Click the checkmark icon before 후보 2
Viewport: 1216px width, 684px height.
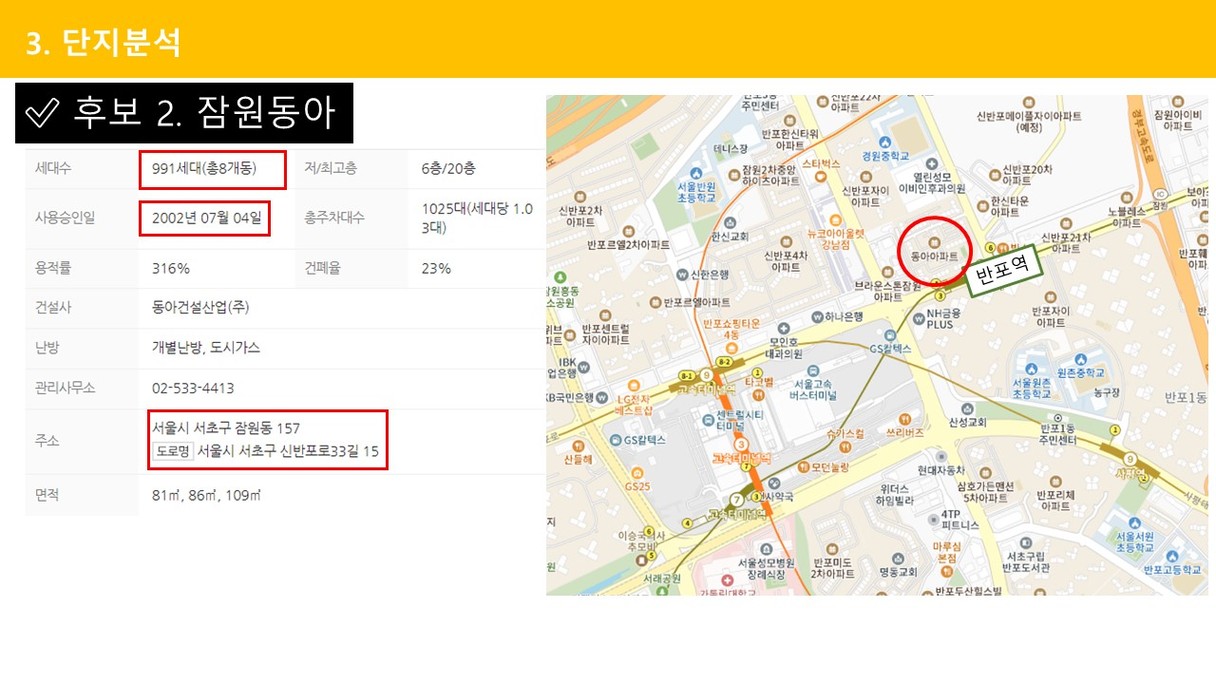[x=43, y=113]
